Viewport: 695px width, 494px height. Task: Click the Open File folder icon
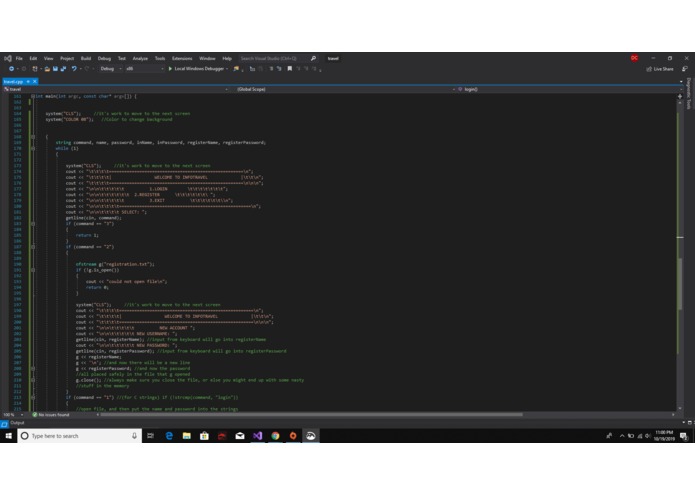click(x=47, y=69)
